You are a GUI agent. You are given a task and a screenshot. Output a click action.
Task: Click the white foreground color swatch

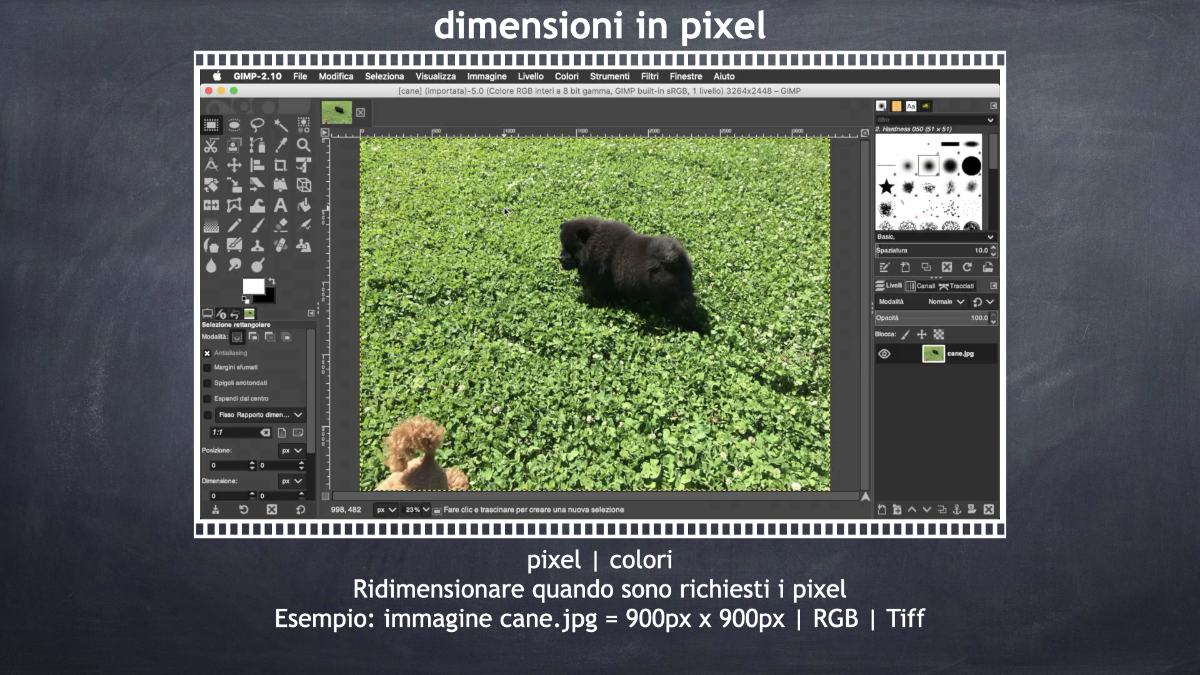(253, 287)
